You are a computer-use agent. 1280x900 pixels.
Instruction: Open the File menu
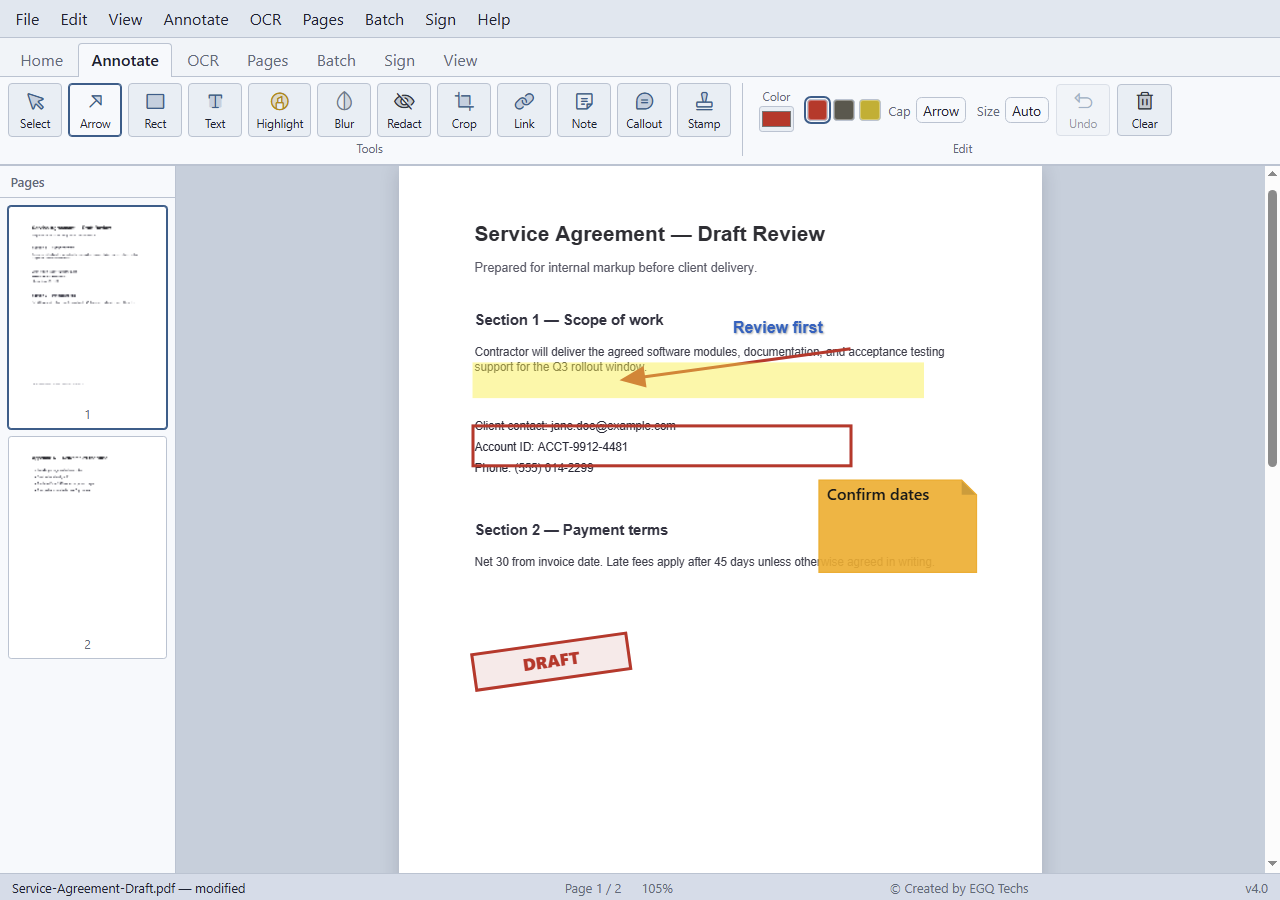(28, 19)
